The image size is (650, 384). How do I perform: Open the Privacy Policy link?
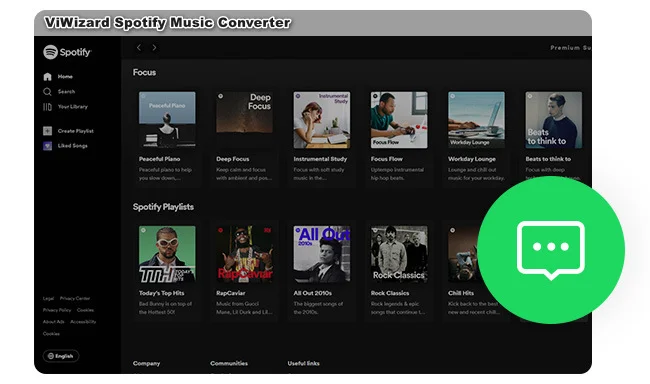click(x=57, y=310)
